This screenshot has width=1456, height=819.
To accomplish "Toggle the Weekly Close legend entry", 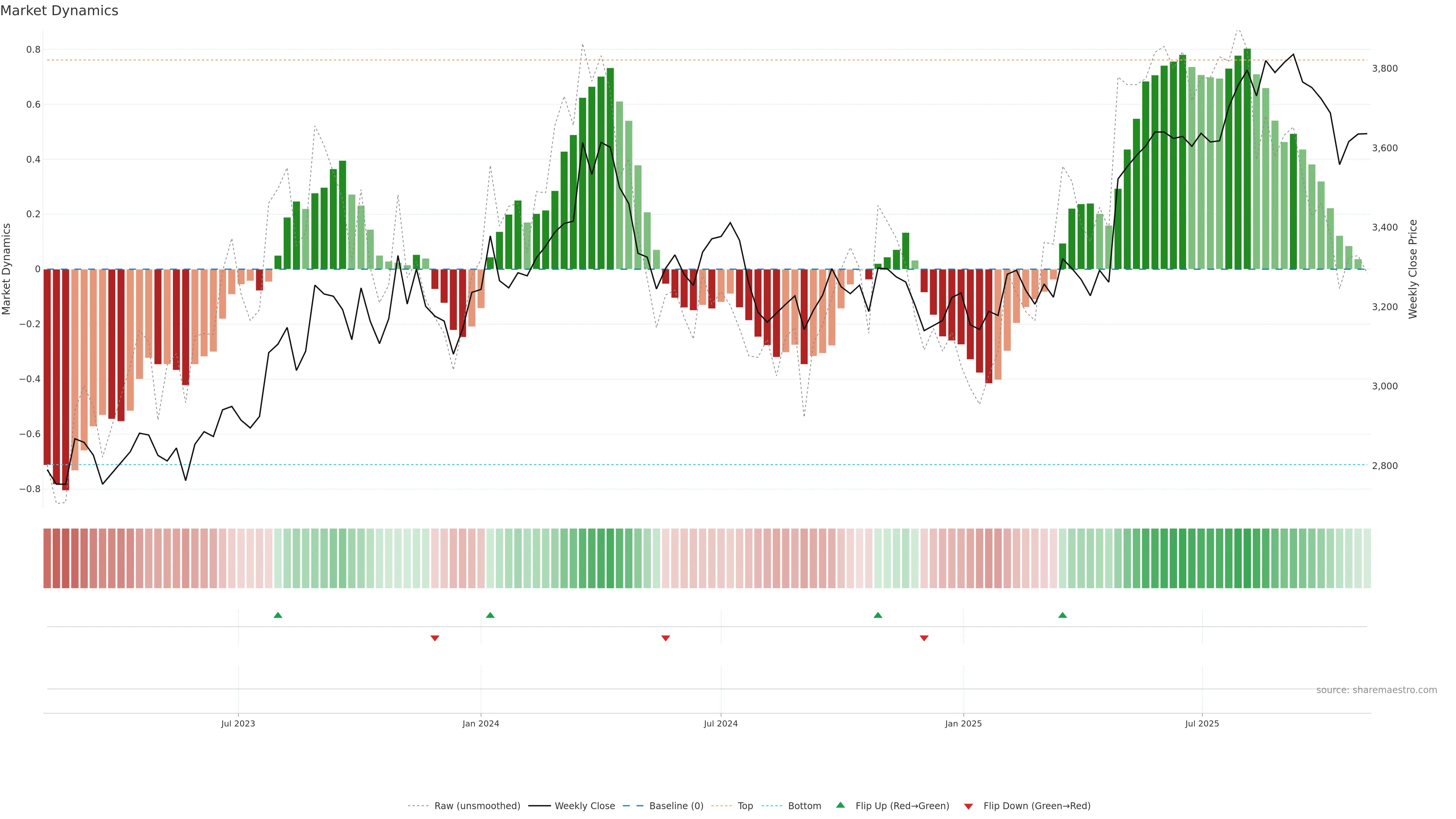I will [x=584, y=806].
